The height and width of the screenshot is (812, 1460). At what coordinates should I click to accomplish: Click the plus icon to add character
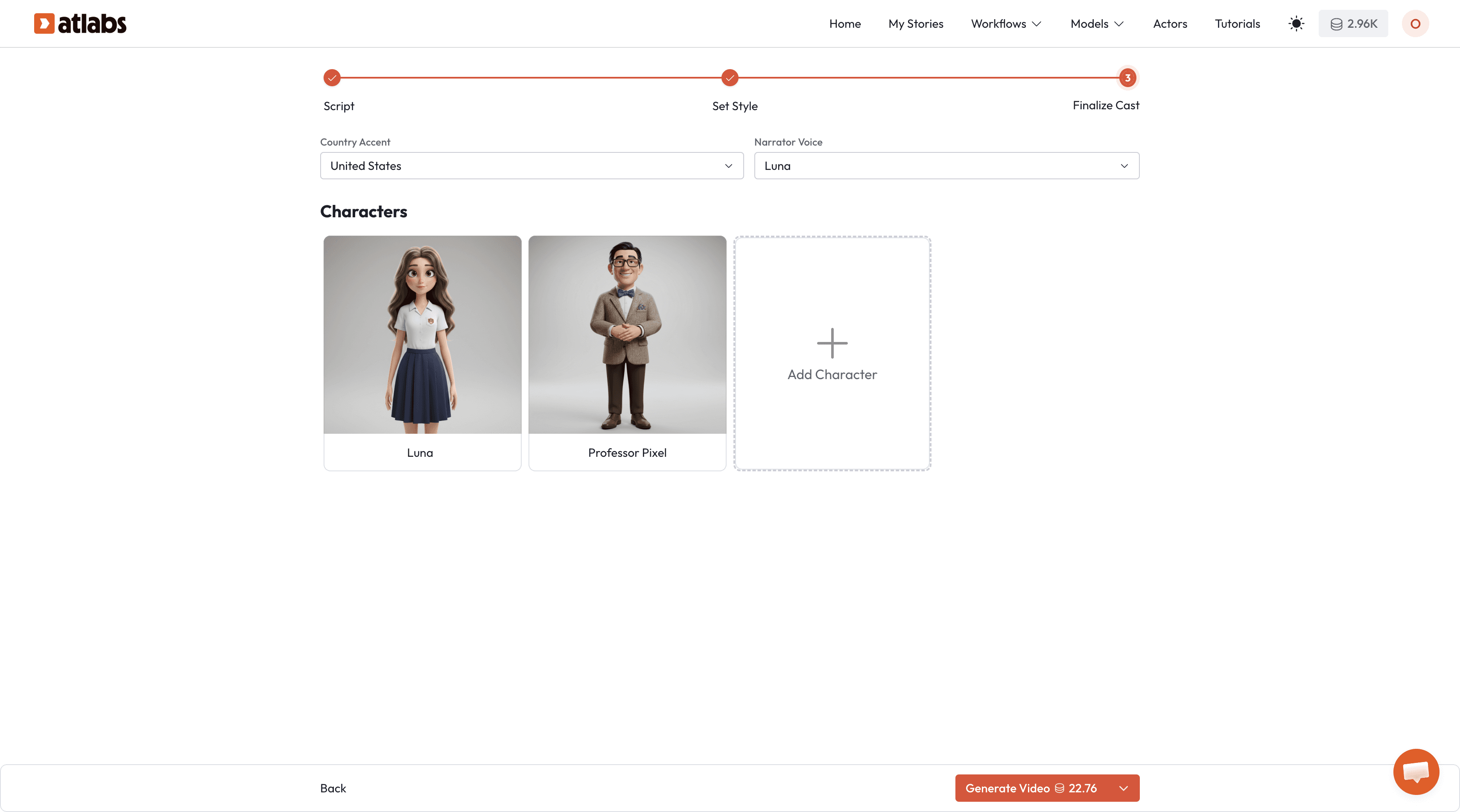(x=832, y=343)
